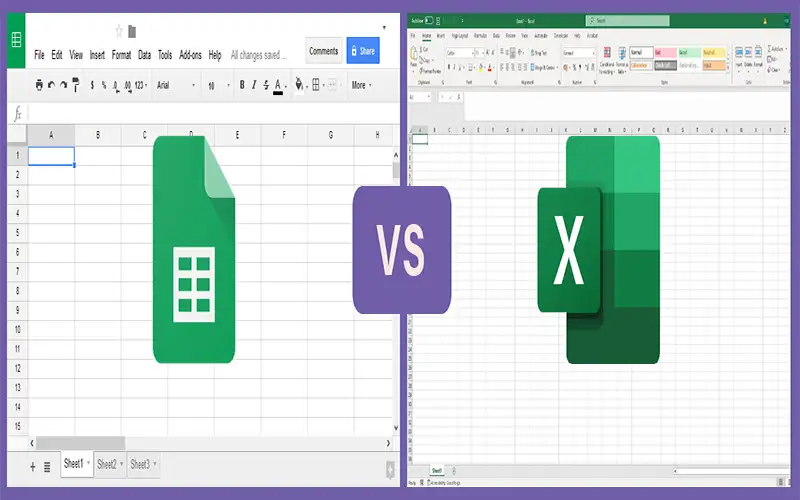The image size is (800, 500).
Task: Click the print icon in Google Sheets
Action: [x=39, y=86]
